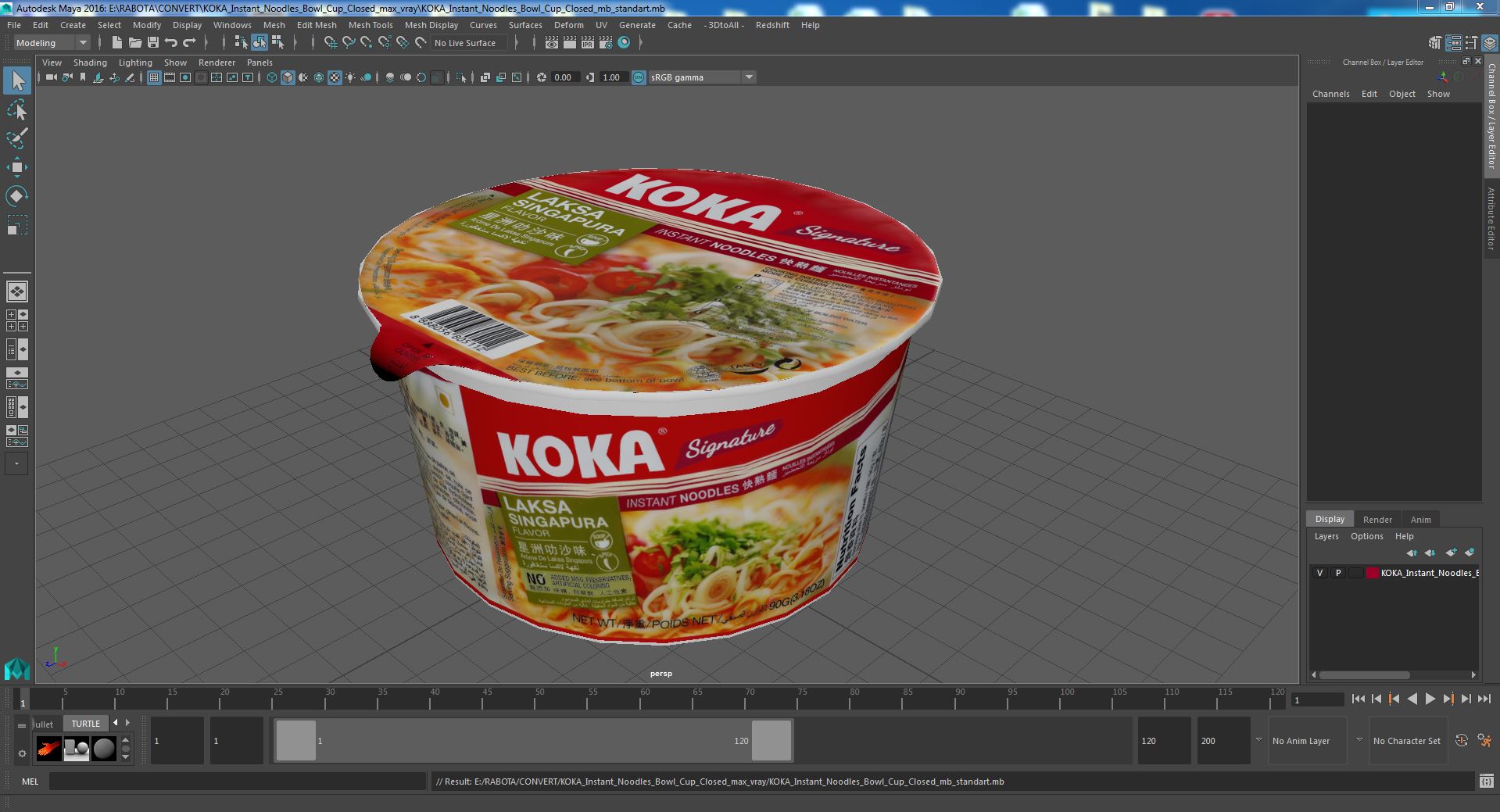Select by object type mode icon
The image size is (1500, 812).
tap(259, 43)
